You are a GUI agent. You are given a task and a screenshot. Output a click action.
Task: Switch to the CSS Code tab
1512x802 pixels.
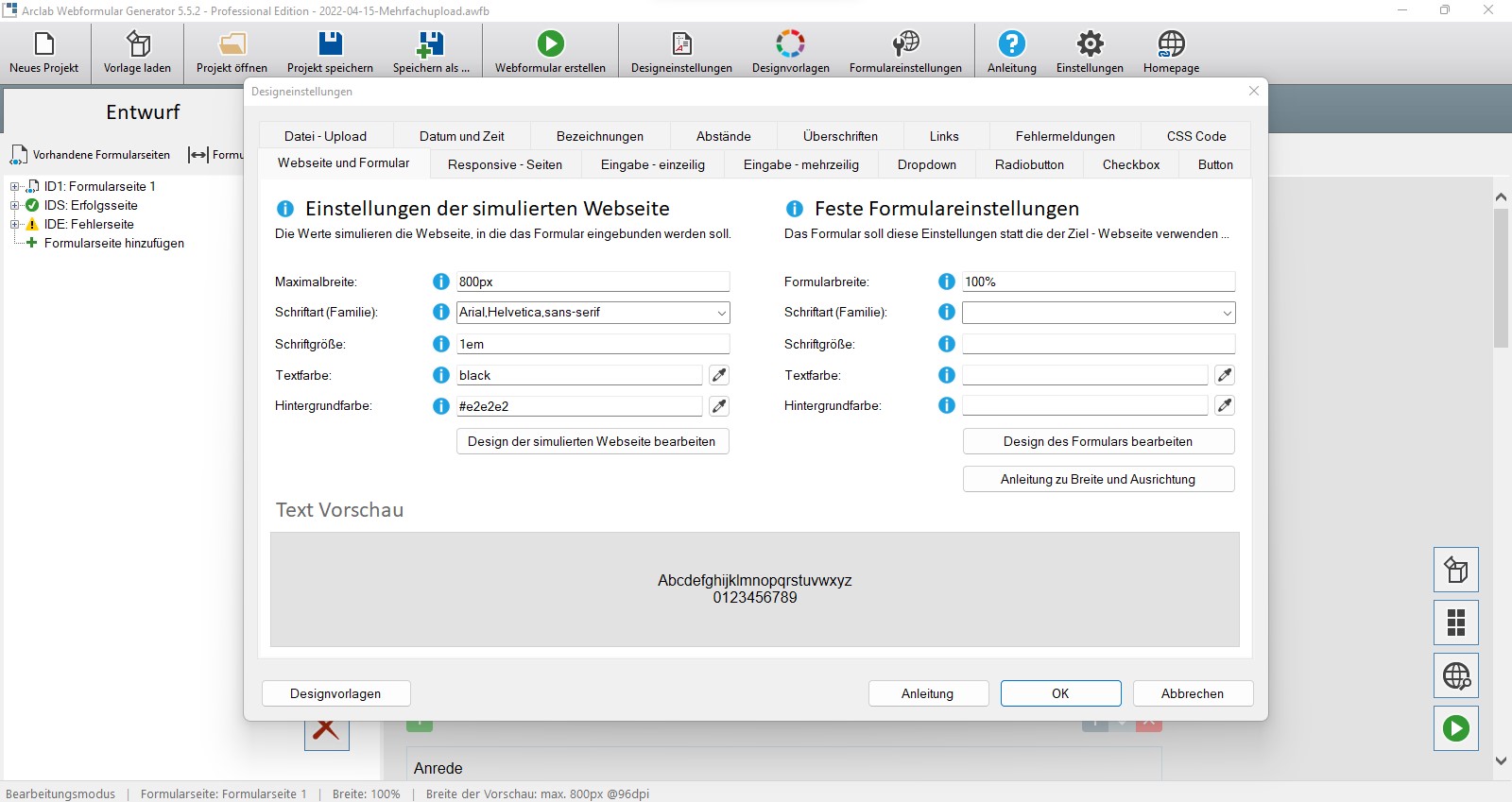coord(1195,136)
